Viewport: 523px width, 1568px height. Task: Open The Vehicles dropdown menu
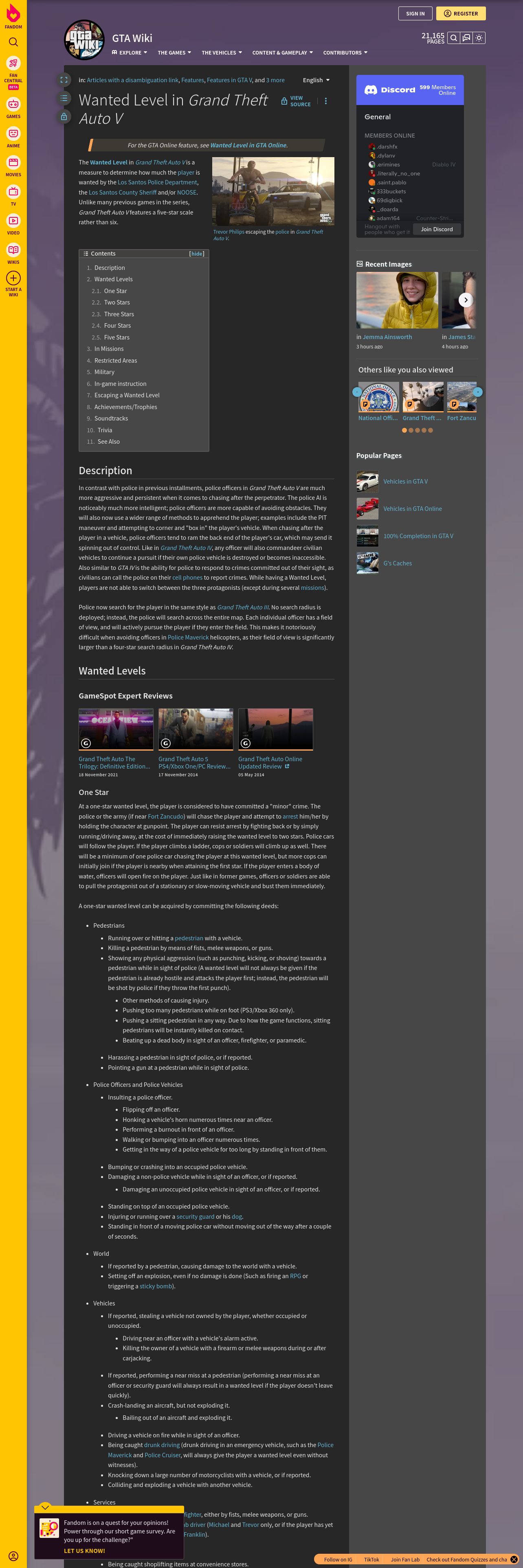pyautogui.click(x=222, y=53)
